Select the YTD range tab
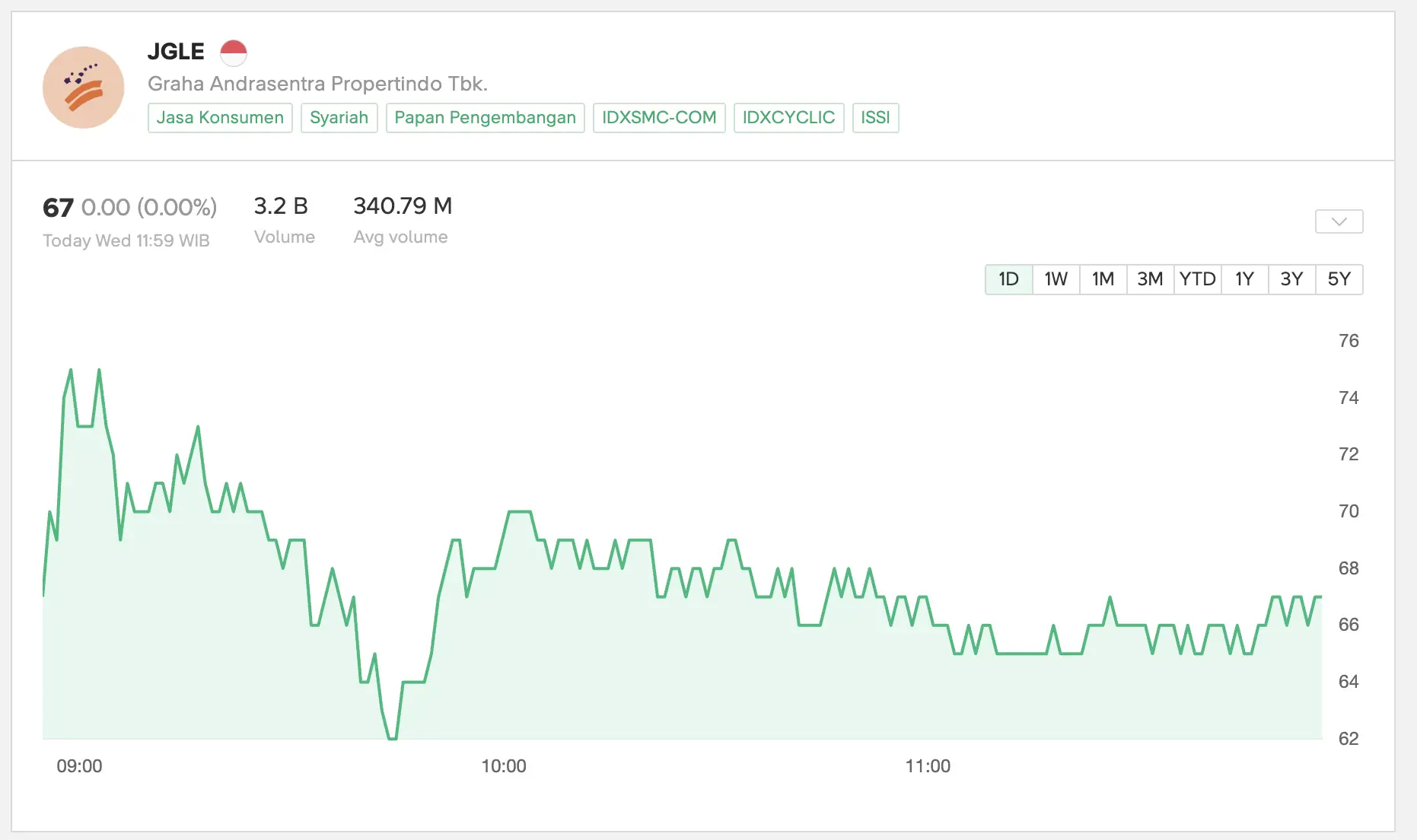Viewport: 1417px width, 840px height. [1197, 279]
